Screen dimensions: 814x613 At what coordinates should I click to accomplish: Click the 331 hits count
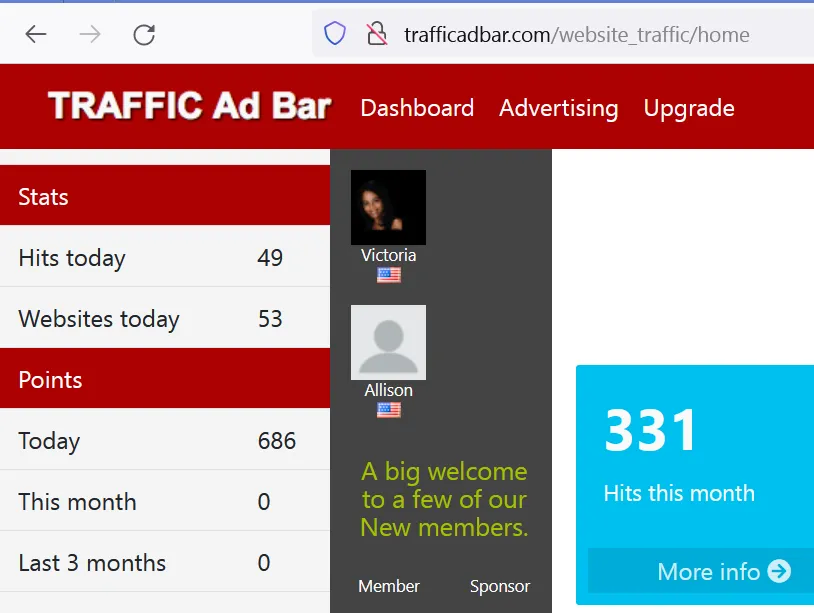(x=650, y=430)
